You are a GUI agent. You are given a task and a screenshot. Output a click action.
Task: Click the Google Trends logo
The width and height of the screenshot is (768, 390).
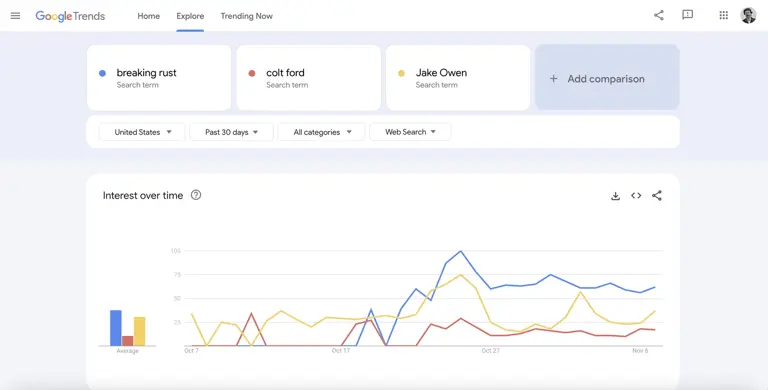tap(70, 16)
